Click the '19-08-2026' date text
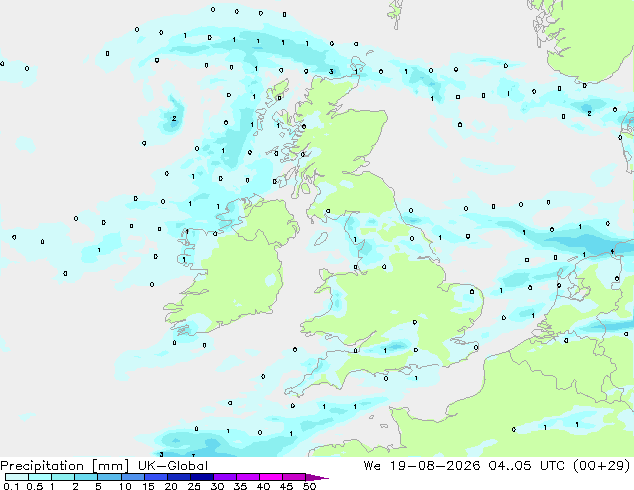This screenshot has width=634, height=490. [x=435, y=466]
